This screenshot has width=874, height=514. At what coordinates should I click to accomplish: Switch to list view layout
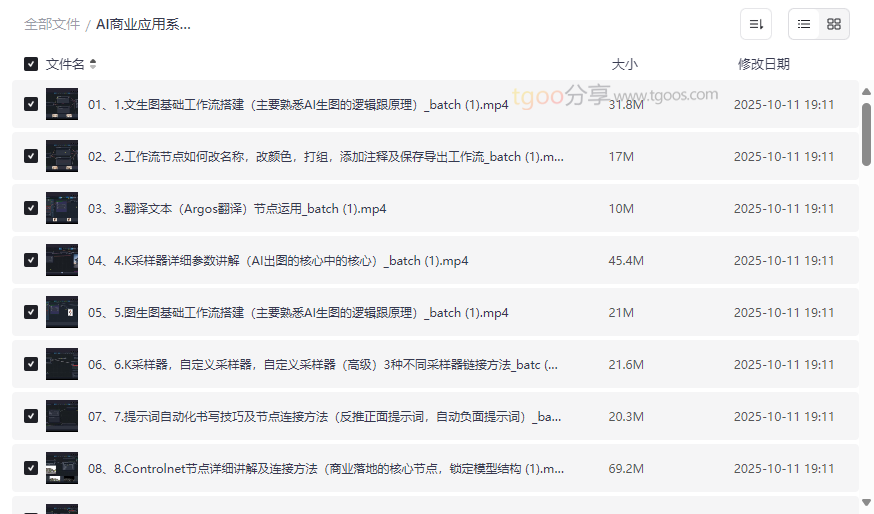[804, 24]
